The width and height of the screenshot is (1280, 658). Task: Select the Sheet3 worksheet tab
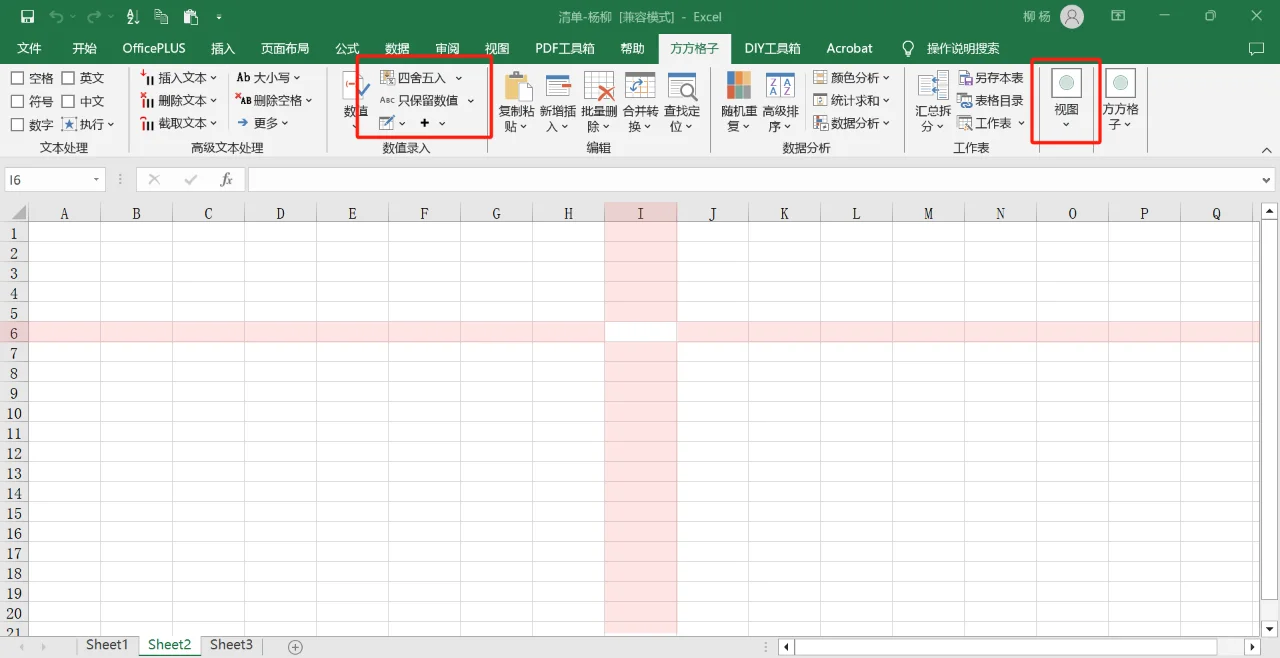pos(231,645)
